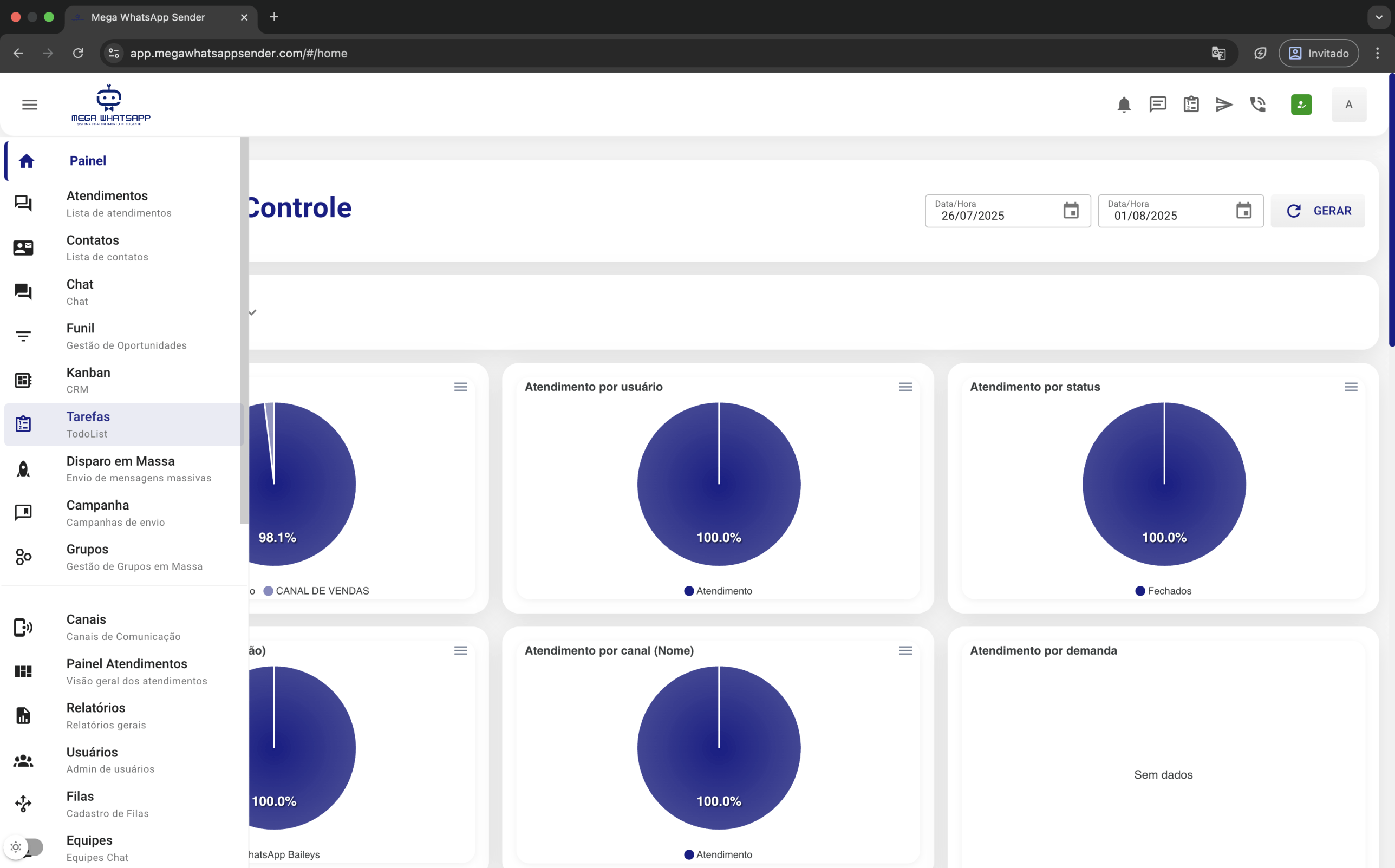Open the end date calendar picker

[x=1243, y=211]
